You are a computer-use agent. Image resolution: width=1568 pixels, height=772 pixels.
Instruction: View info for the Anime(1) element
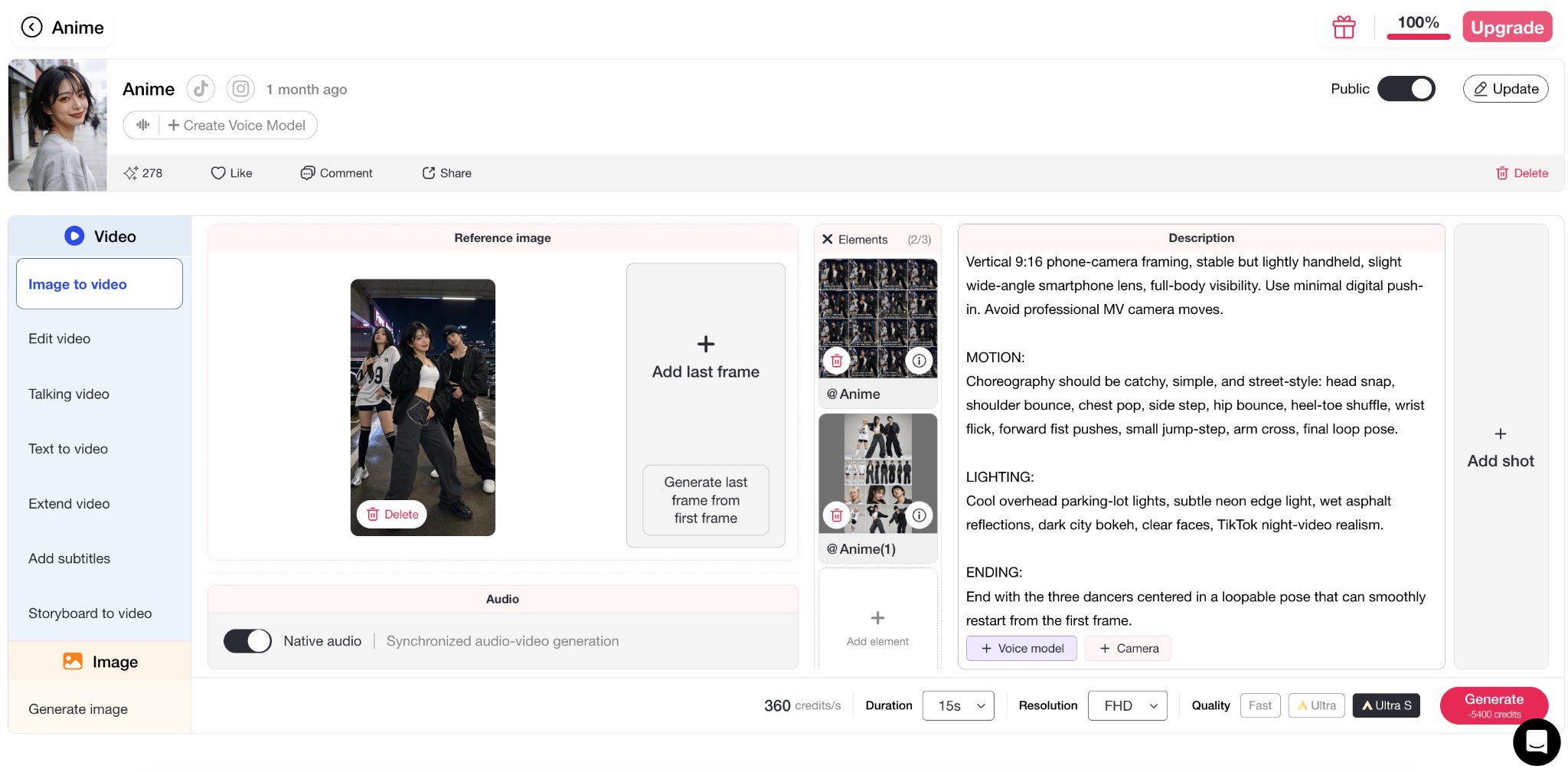920,515
